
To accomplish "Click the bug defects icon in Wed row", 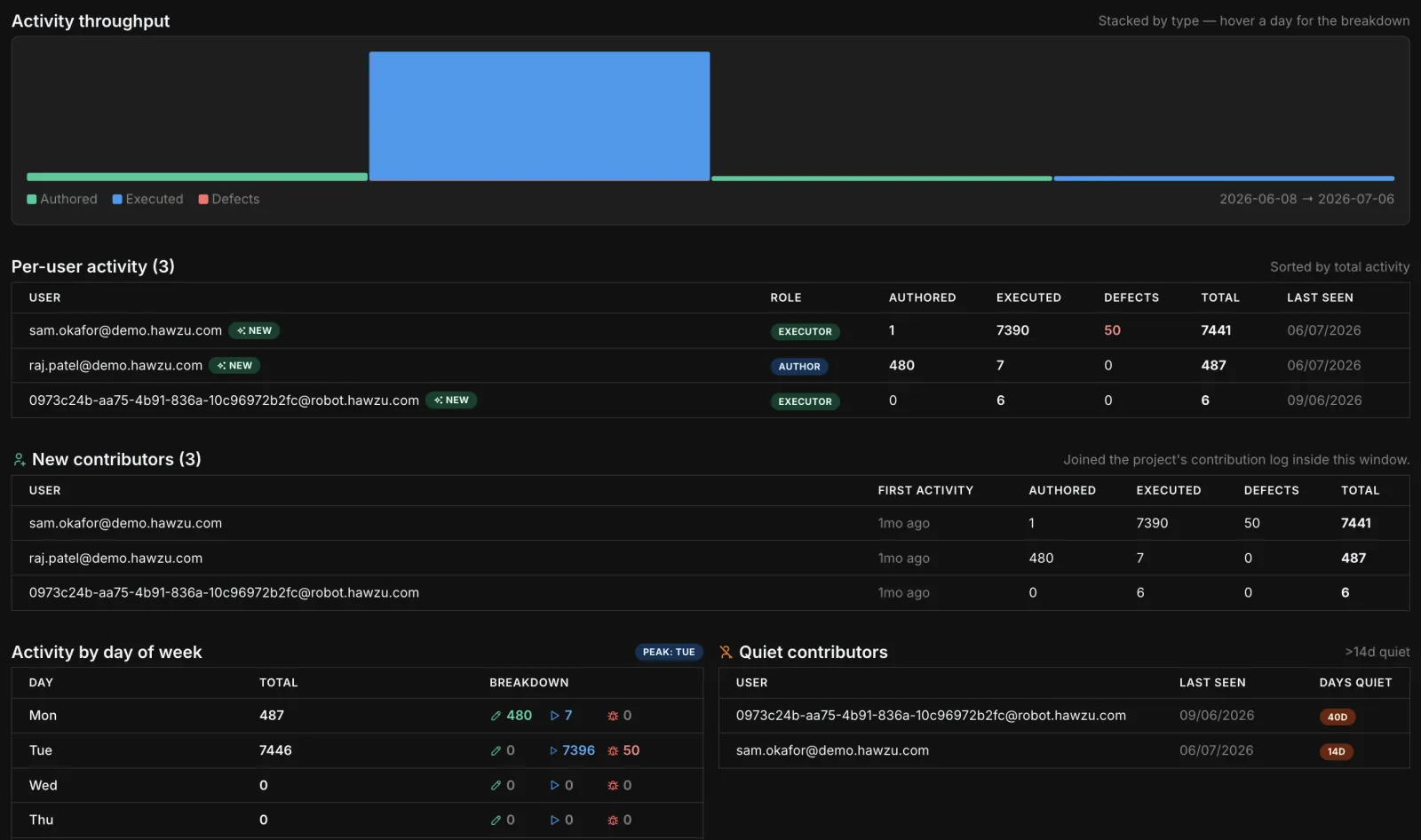I will point(613,786).
